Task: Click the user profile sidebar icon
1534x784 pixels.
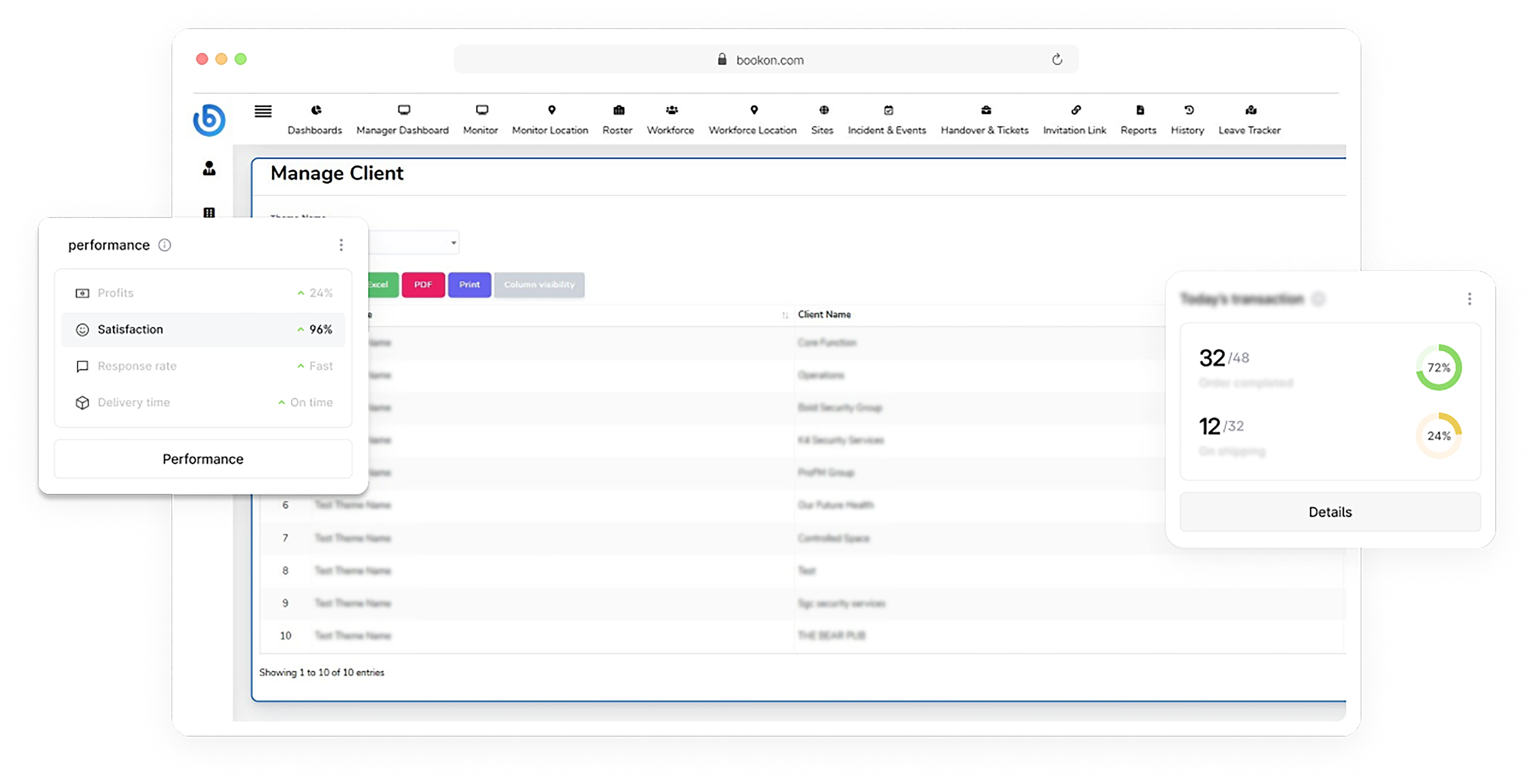Action: pyautogui.click(x=209, y=169)
